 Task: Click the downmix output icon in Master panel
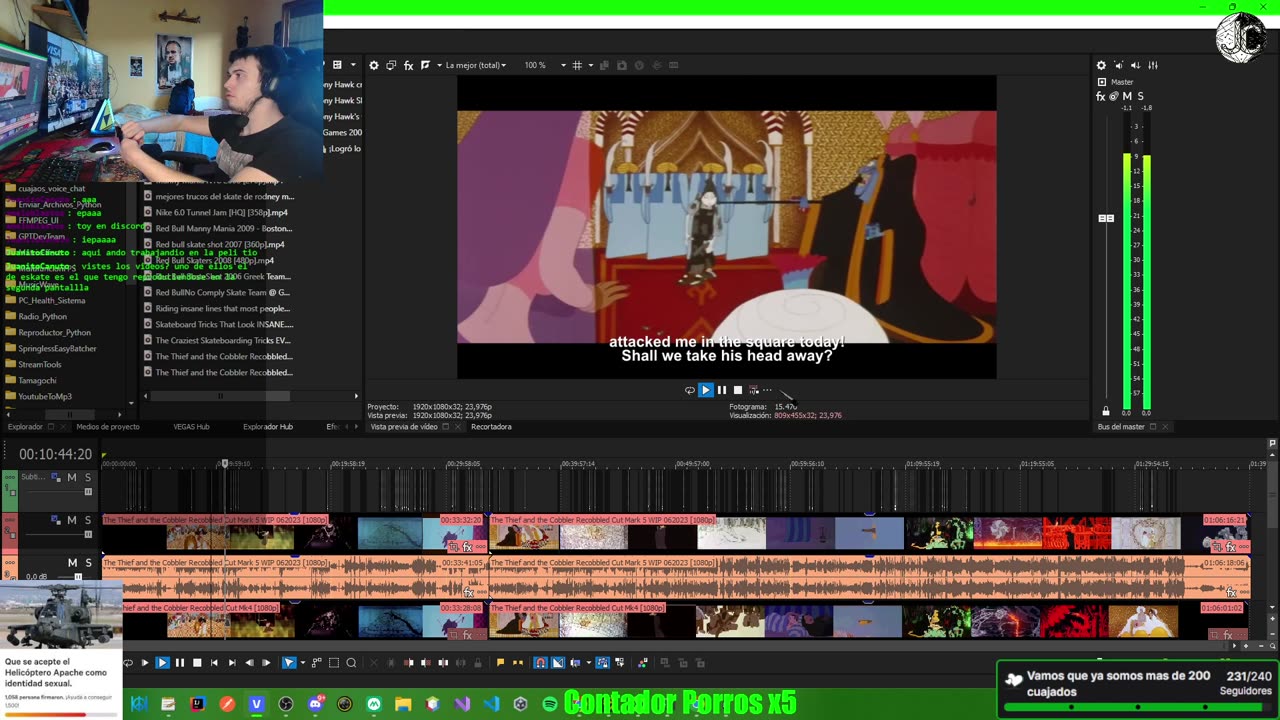pos(1118,65)
